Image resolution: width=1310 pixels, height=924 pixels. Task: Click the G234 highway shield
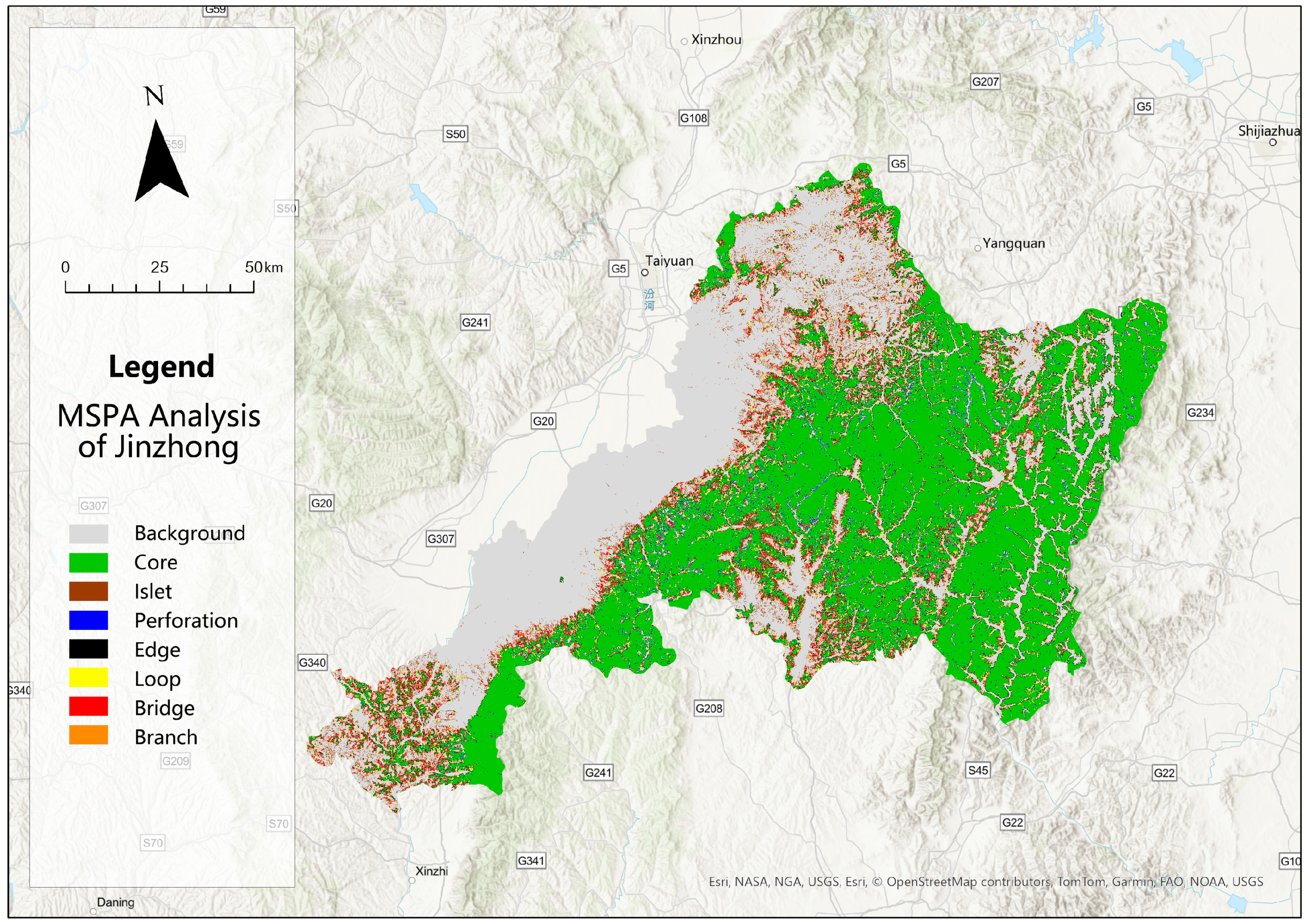[1200, 413]
